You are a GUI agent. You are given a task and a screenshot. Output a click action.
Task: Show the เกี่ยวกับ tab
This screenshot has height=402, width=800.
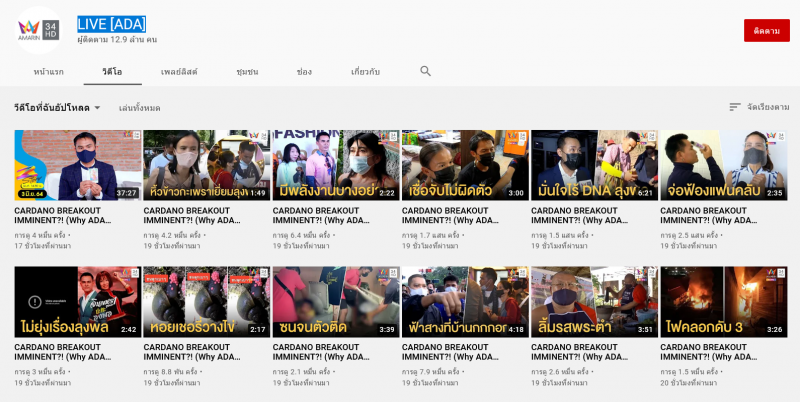click(x=365, y=72)
